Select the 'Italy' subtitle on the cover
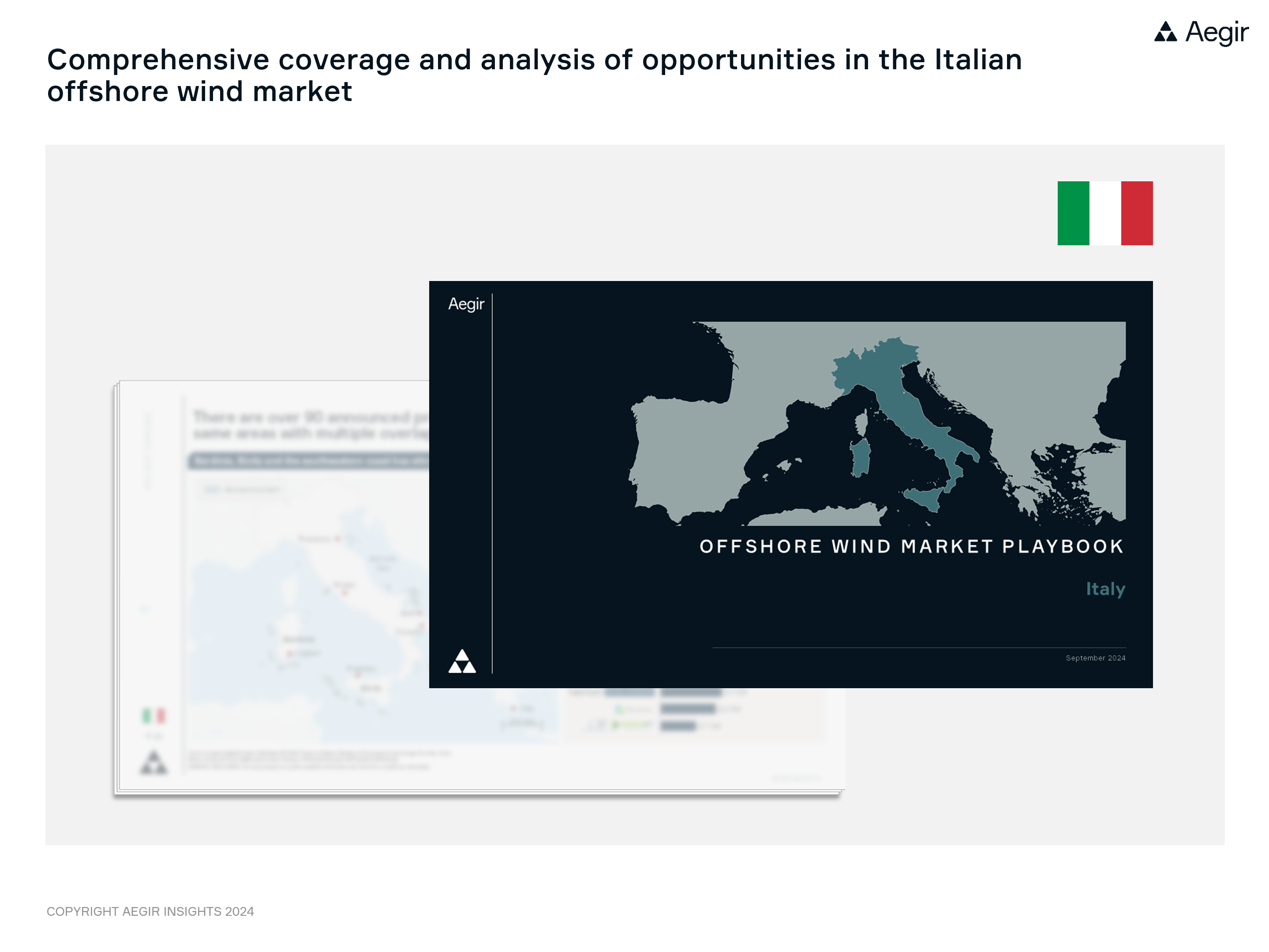The image size is (1269, 952). [1105, 589]
